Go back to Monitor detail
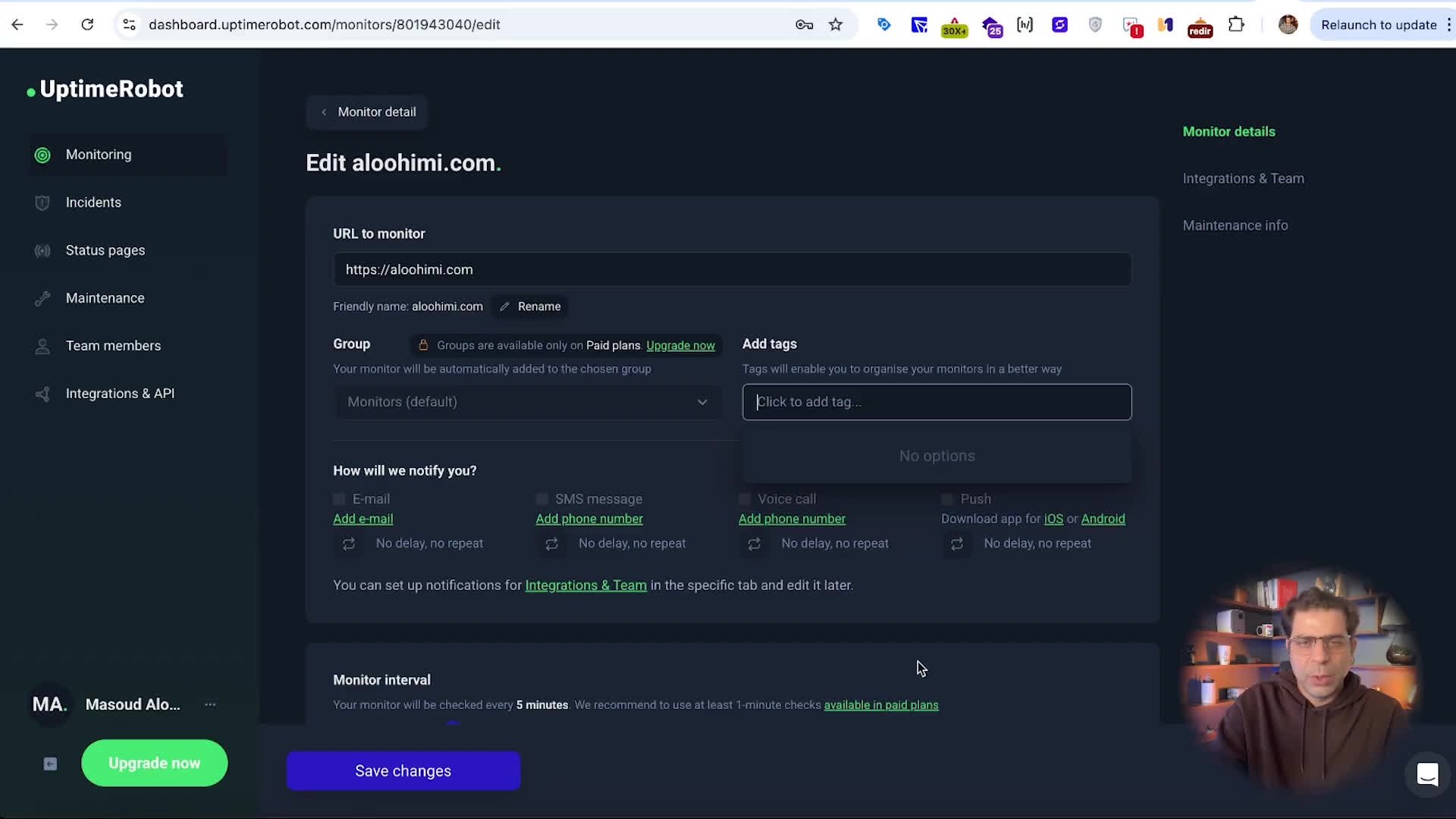1456x819 pixels. [368, 112]
